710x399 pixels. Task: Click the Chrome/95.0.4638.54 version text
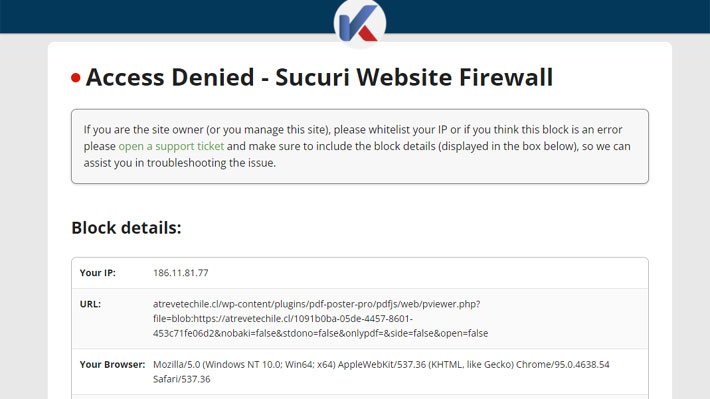pyautogui.click(x=563, y=364)
